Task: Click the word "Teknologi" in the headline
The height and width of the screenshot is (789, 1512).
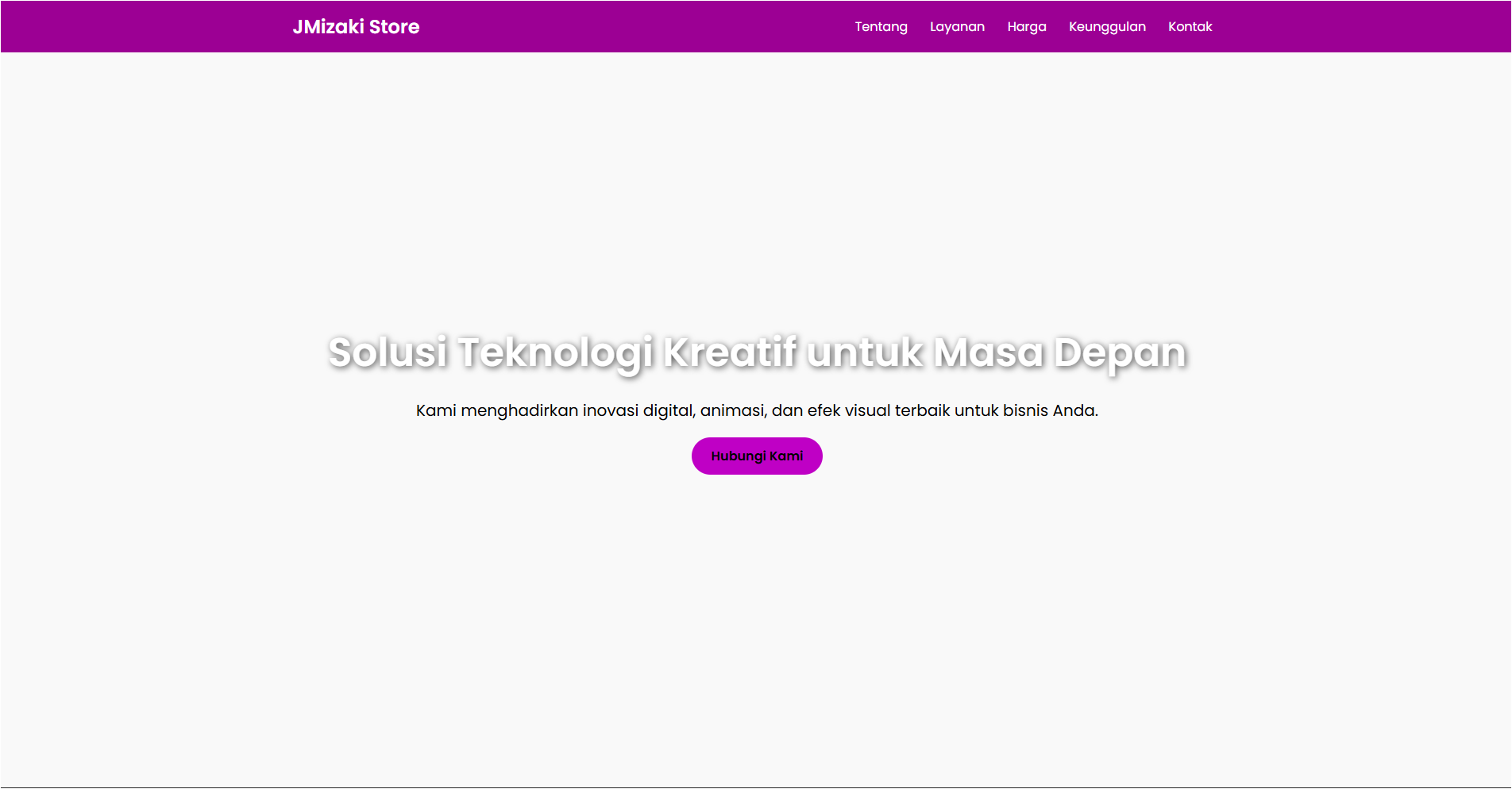Action: pyautogui.click(x=555, y=352)
